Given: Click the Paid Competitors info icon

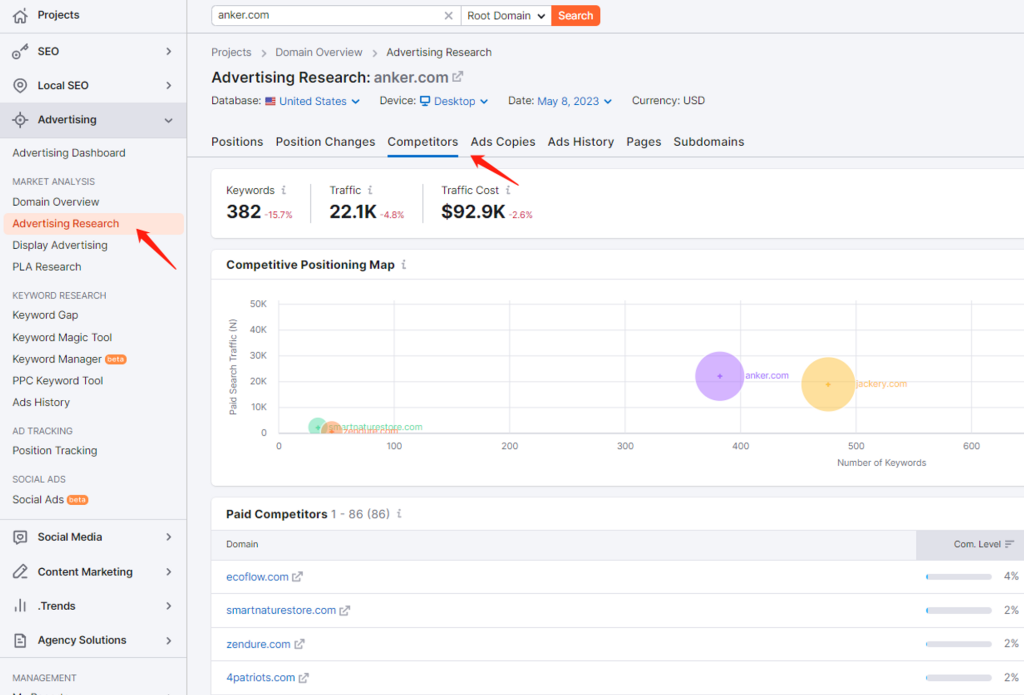Looking at the screenshot, I should click(399, 513).
